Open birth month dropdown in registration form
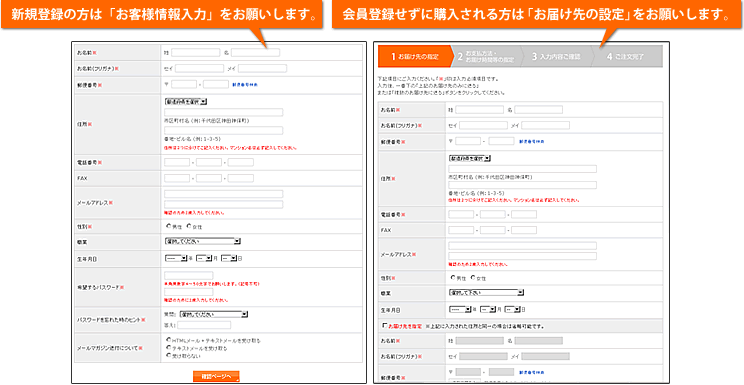This screenshot has width=744, height=385. click(204, 258)
